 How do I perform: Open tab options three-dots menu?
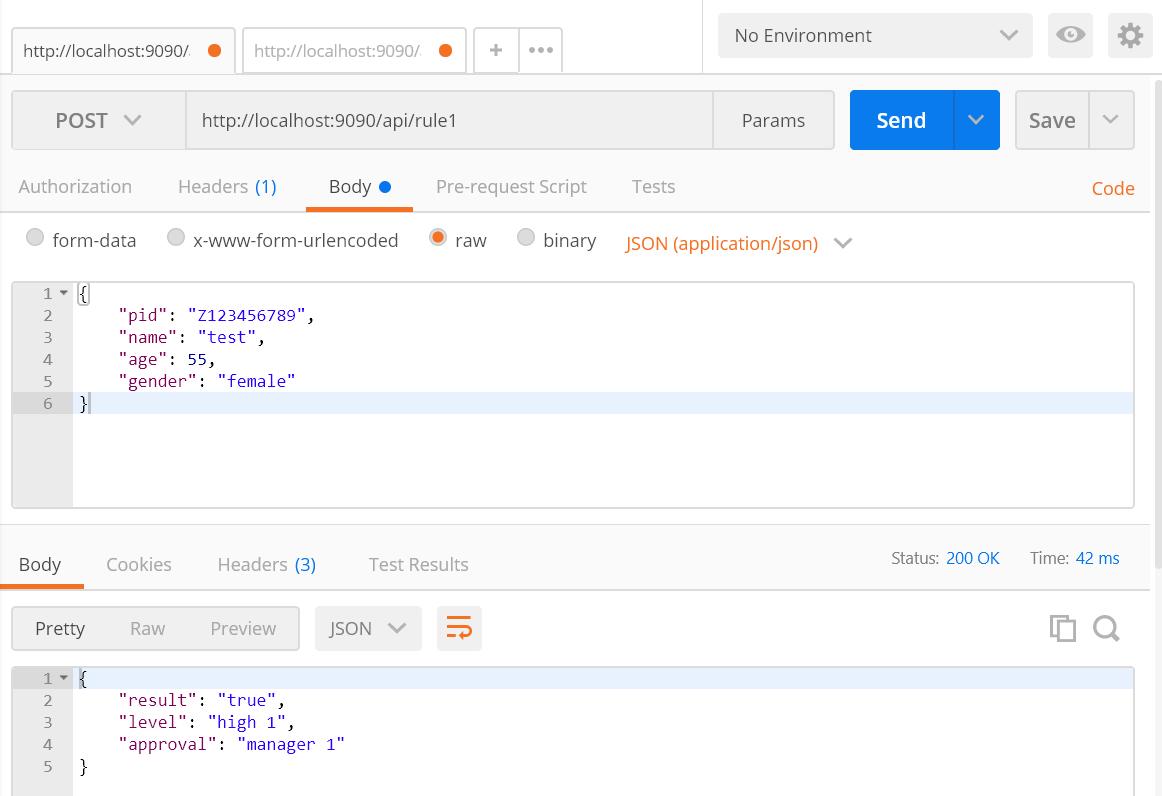[x=541, y=50]
